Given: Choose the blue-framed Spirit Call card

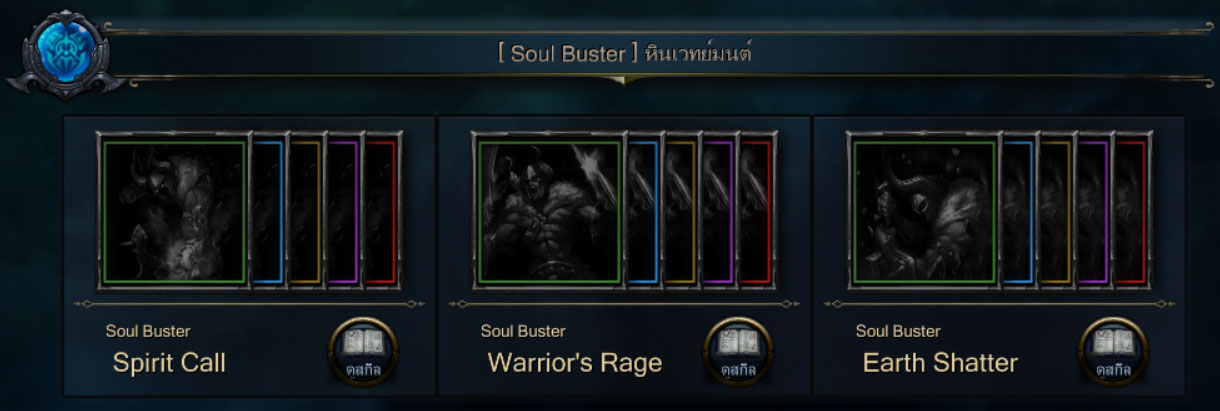Looking at the screenshot, I should [269, 212].
